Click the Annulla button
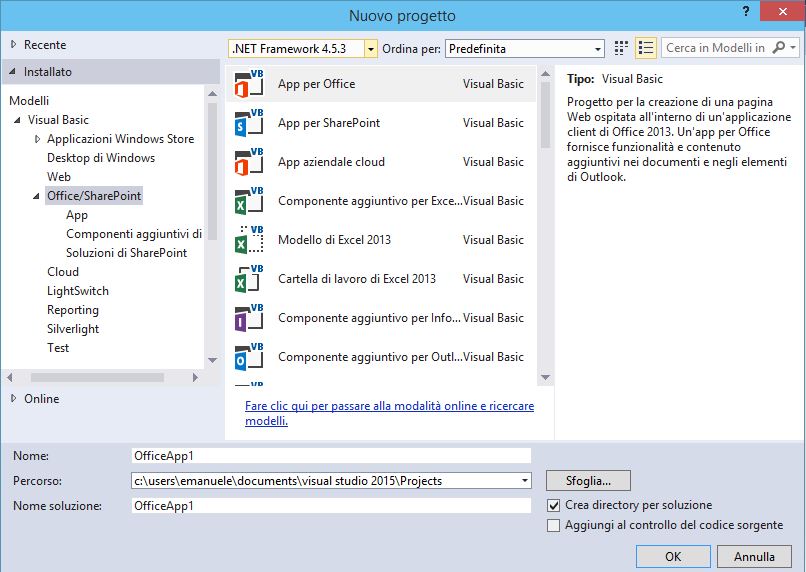 [754, 557]
